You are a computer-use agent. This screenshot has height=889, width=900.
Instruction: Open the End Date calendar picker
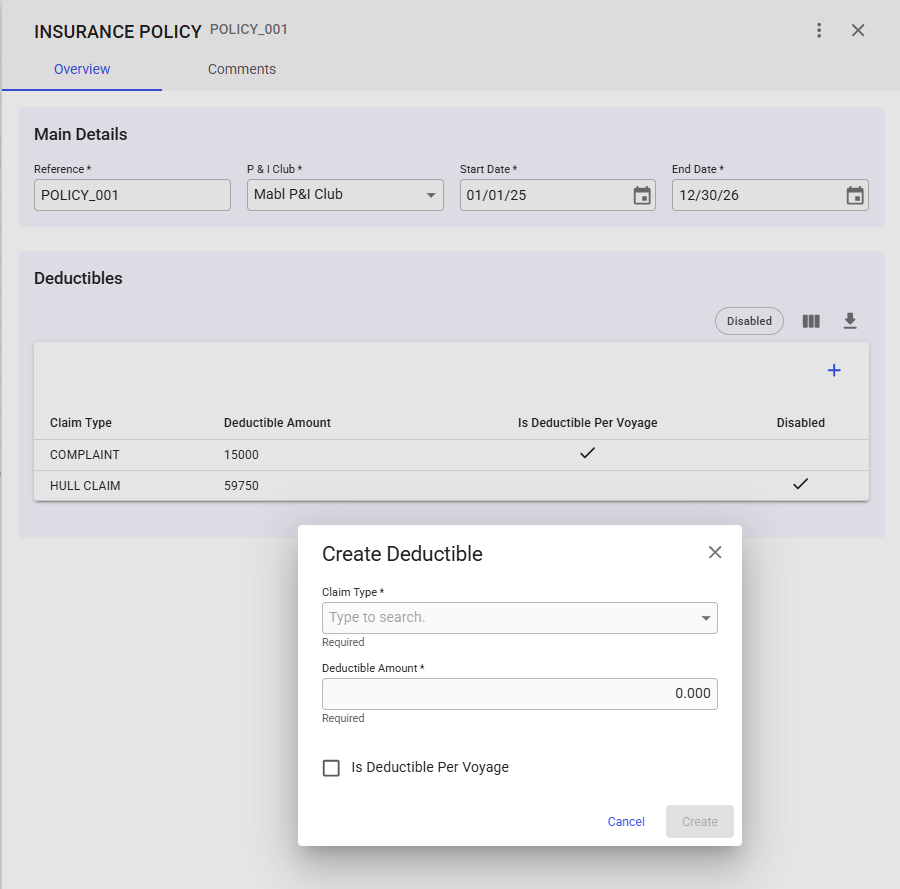click(x=855, y=196)
